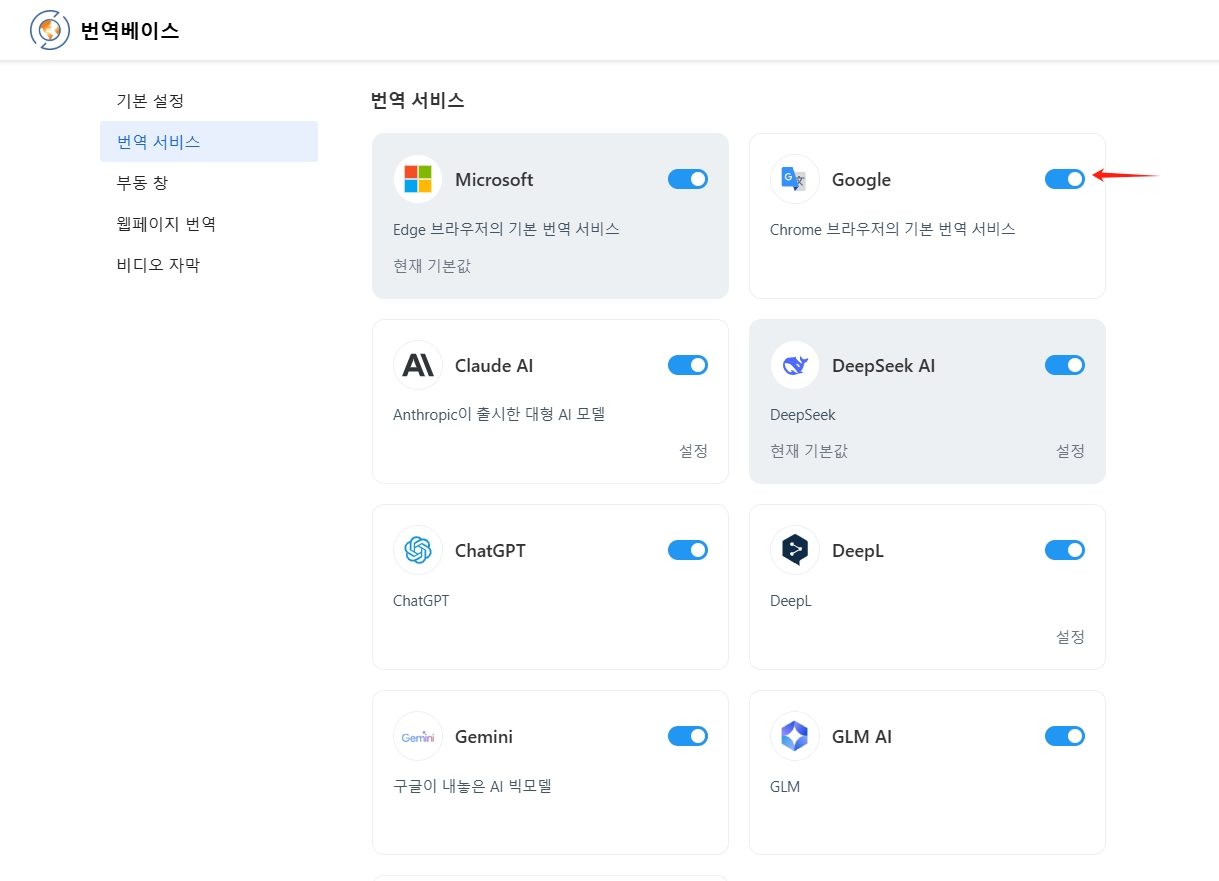Click the DeepSeek AI service name

[883, 366]
